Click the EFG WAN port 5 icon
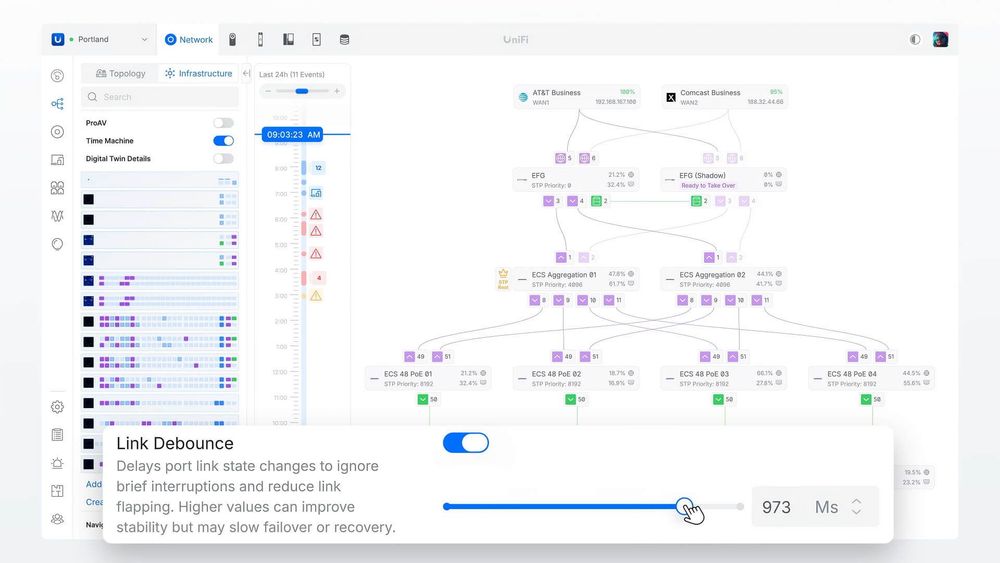The width and height of the screenshot is (1000, 563). coord(560,158)
